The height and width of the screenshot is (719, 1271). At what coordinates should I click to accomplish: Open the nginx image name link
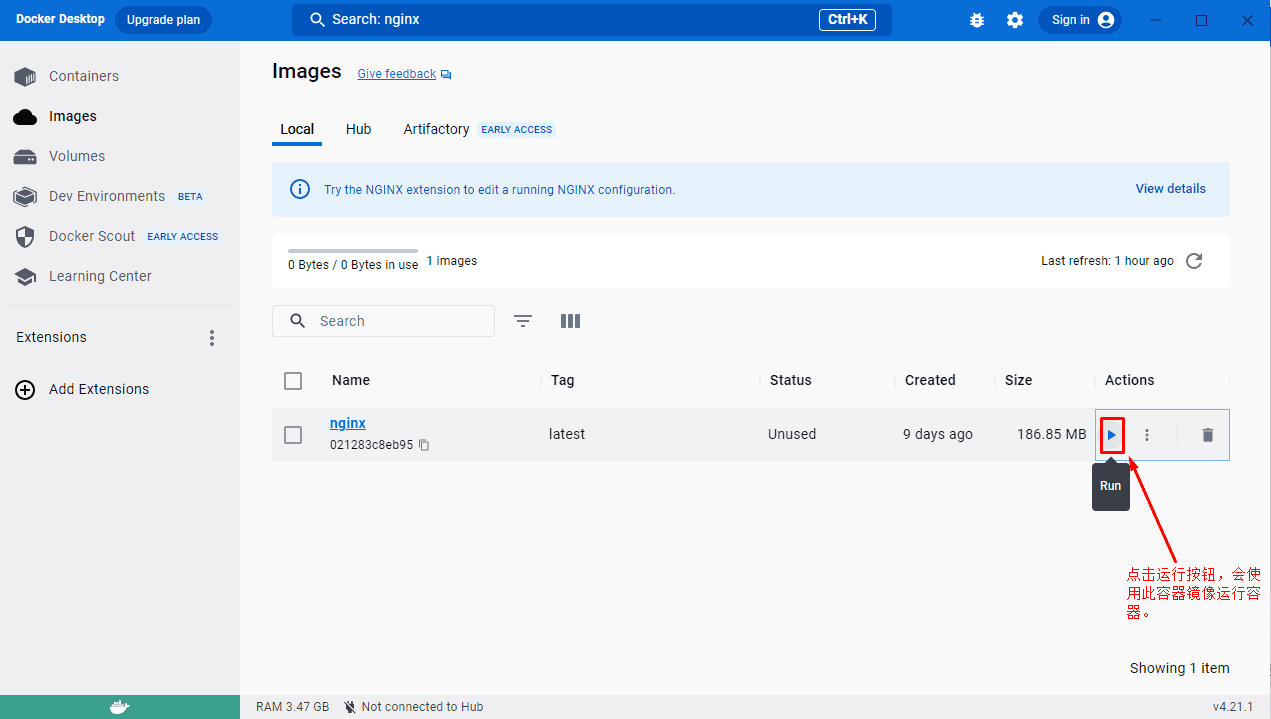[x=348, y=423]
